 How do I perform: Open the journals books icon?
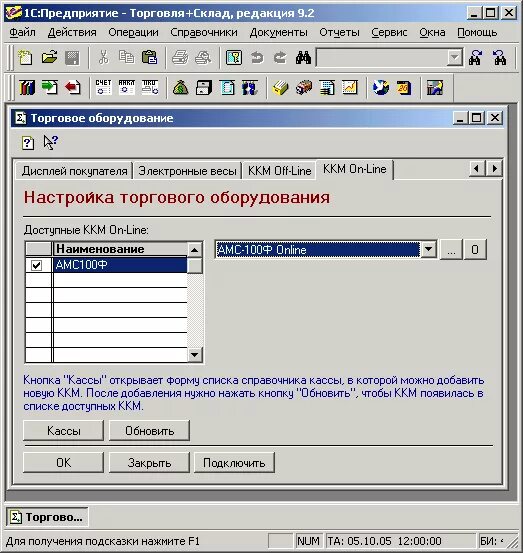pyautogui.click(x=26, y=87)
